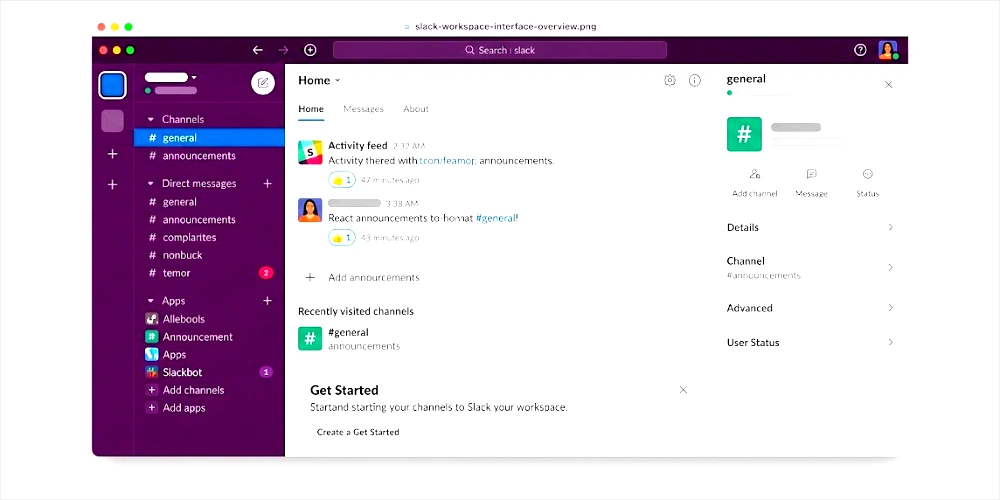
Task: Collapse the Apps section
Action: click(x=151, y=301)
